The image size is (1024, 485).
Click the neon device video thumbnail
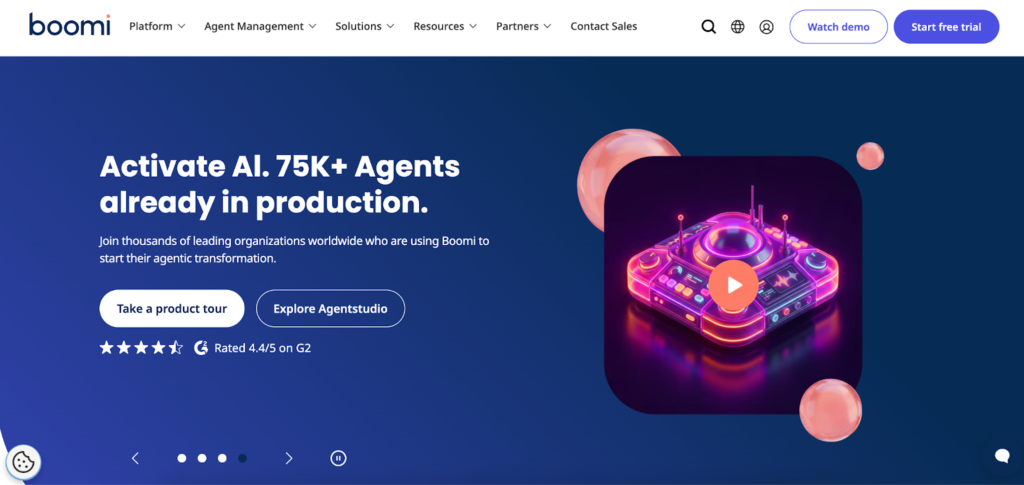click(733, 285)
